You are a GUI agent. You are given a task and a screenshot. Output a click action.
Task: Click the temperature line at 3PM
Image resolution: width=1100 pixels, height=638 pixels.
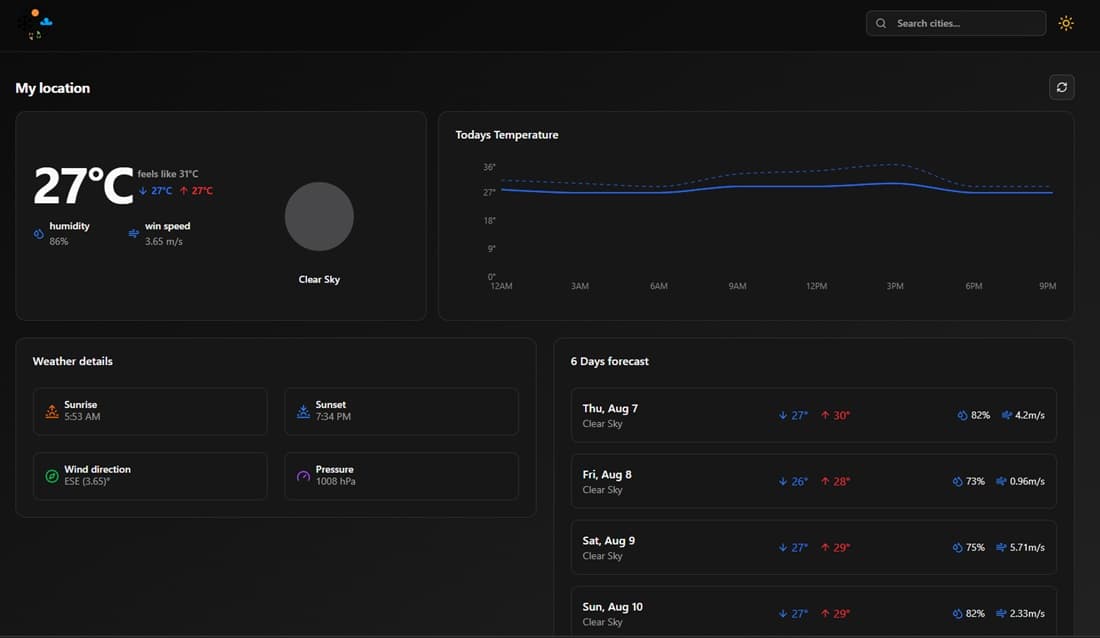coord(895,183)
